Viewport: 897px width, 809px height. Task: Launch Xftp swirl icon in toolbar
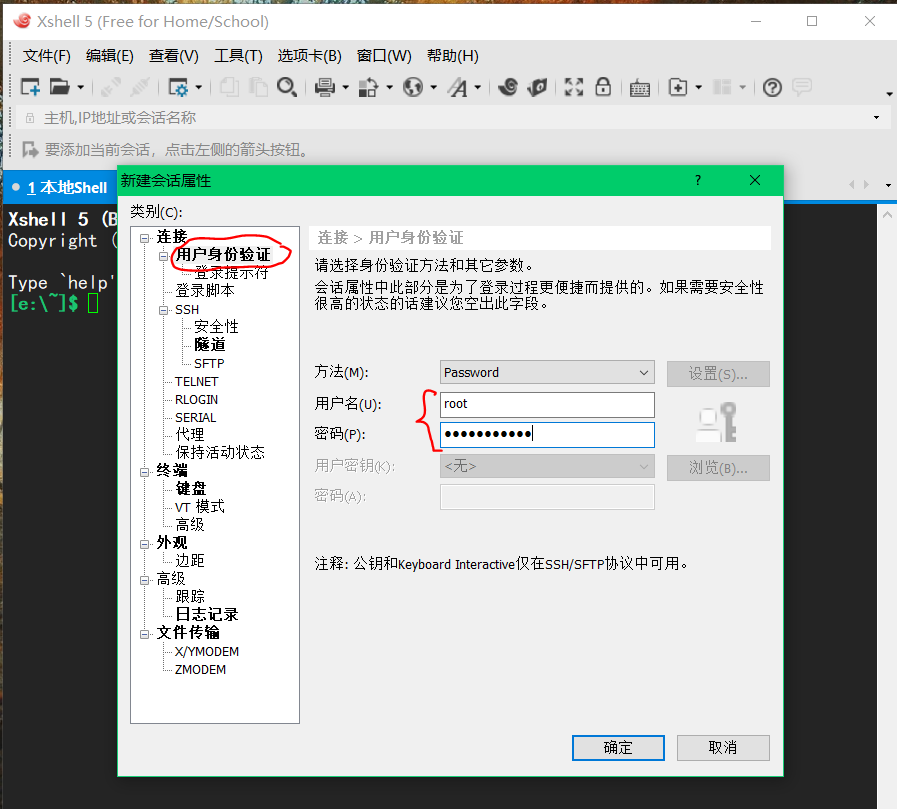[508, 87]
